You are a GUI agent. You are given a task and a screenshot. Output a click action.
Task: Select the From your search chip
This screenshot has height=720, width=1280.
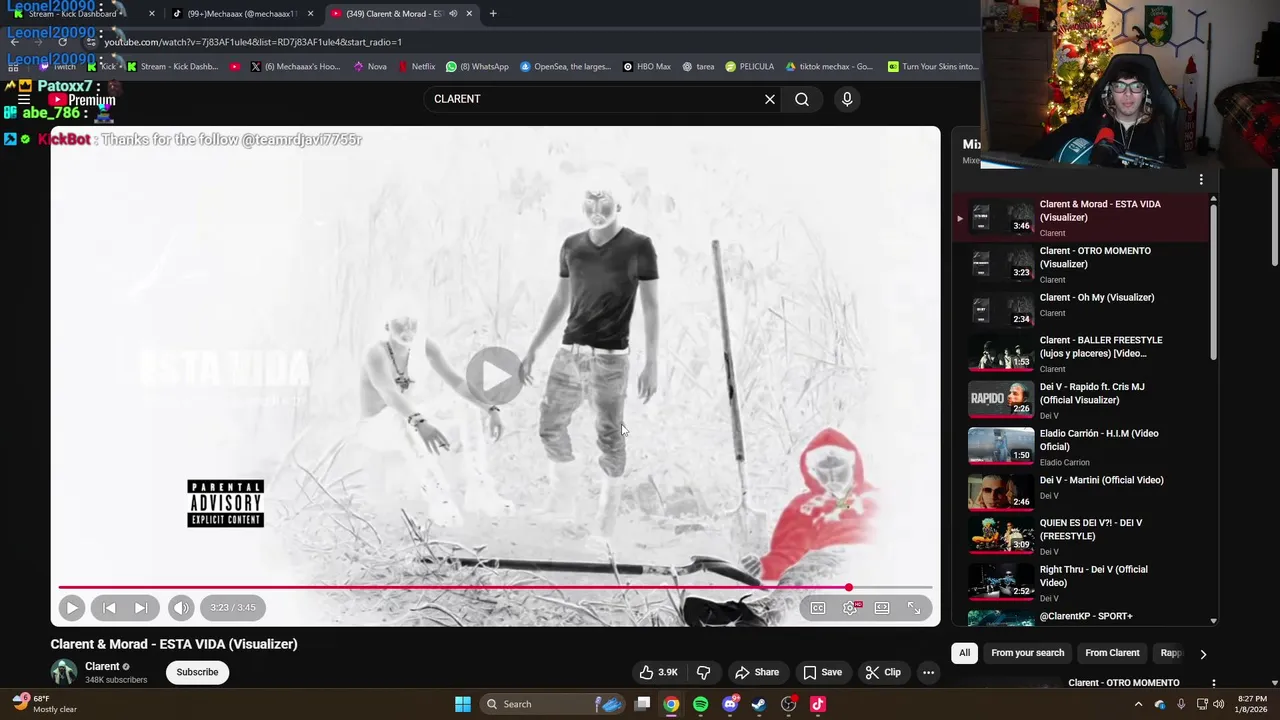[1027, 653]
